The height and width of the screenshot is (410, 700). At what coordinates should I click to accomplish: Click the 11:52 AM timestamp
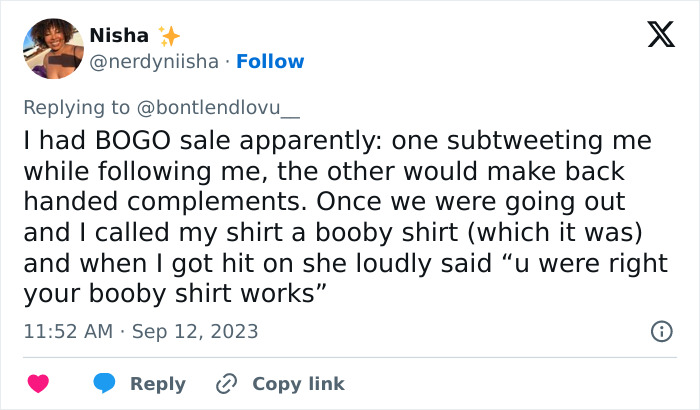tap(66, 331)
